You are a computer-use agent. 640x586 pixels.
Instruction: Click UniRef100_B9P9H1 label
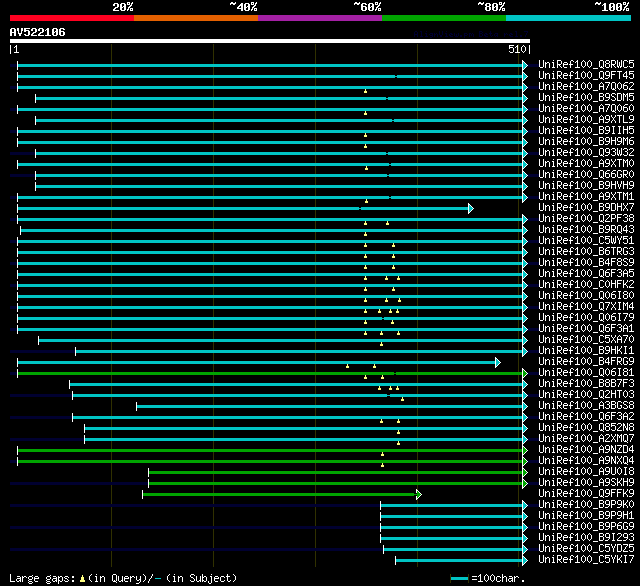click(586, 516)
